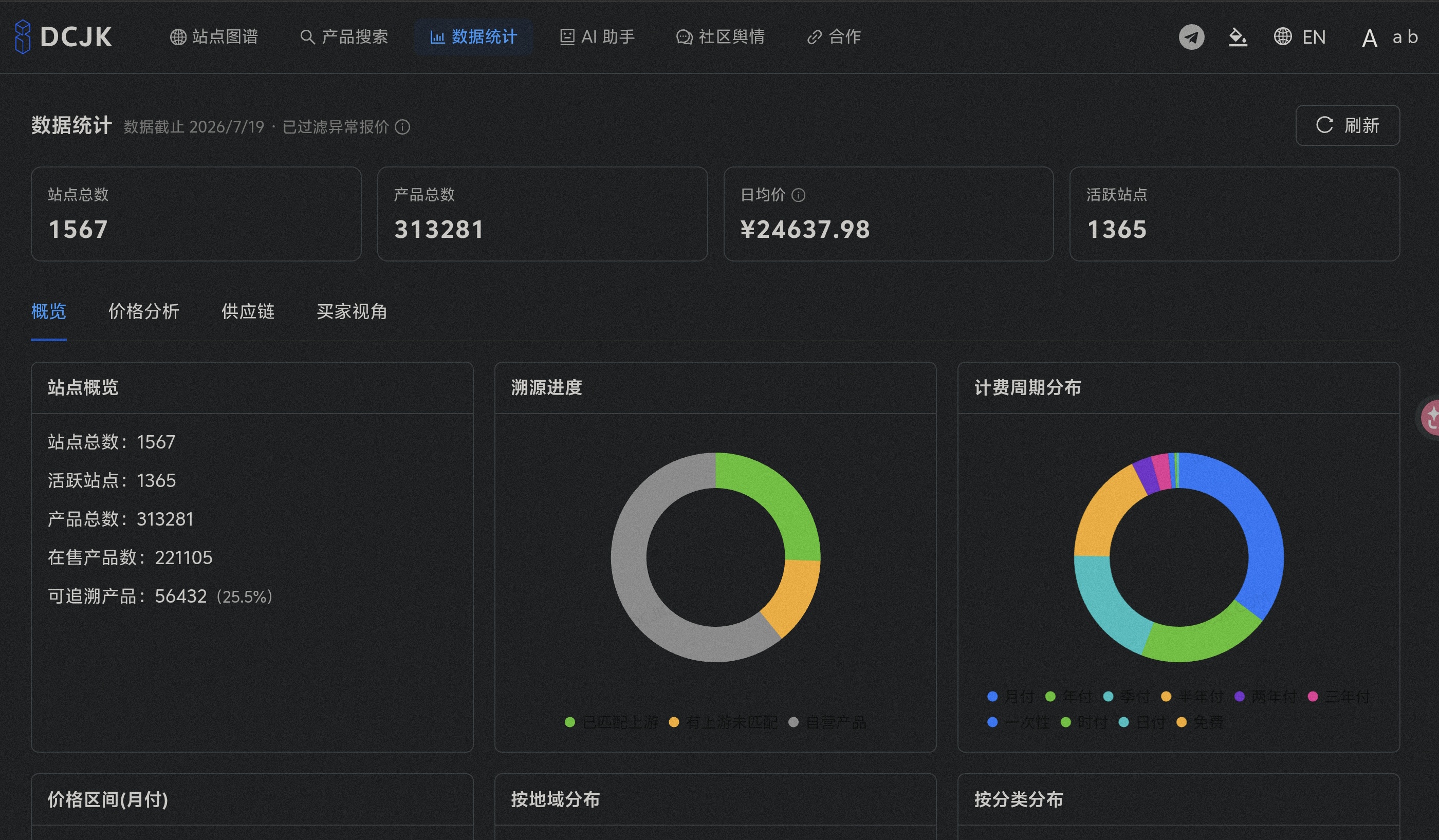The height and width of the screenshot is (840, 1439).
Task: Toggle the 已匹配上游 legend item
Action: click(611, 722)
